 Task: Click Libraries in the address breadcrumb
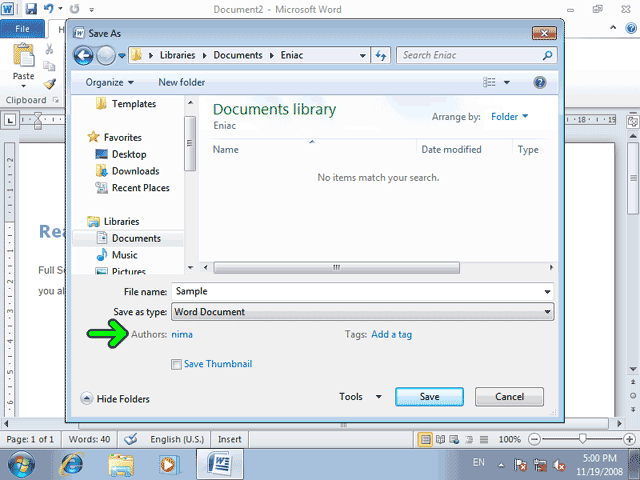tap(177, 55)
